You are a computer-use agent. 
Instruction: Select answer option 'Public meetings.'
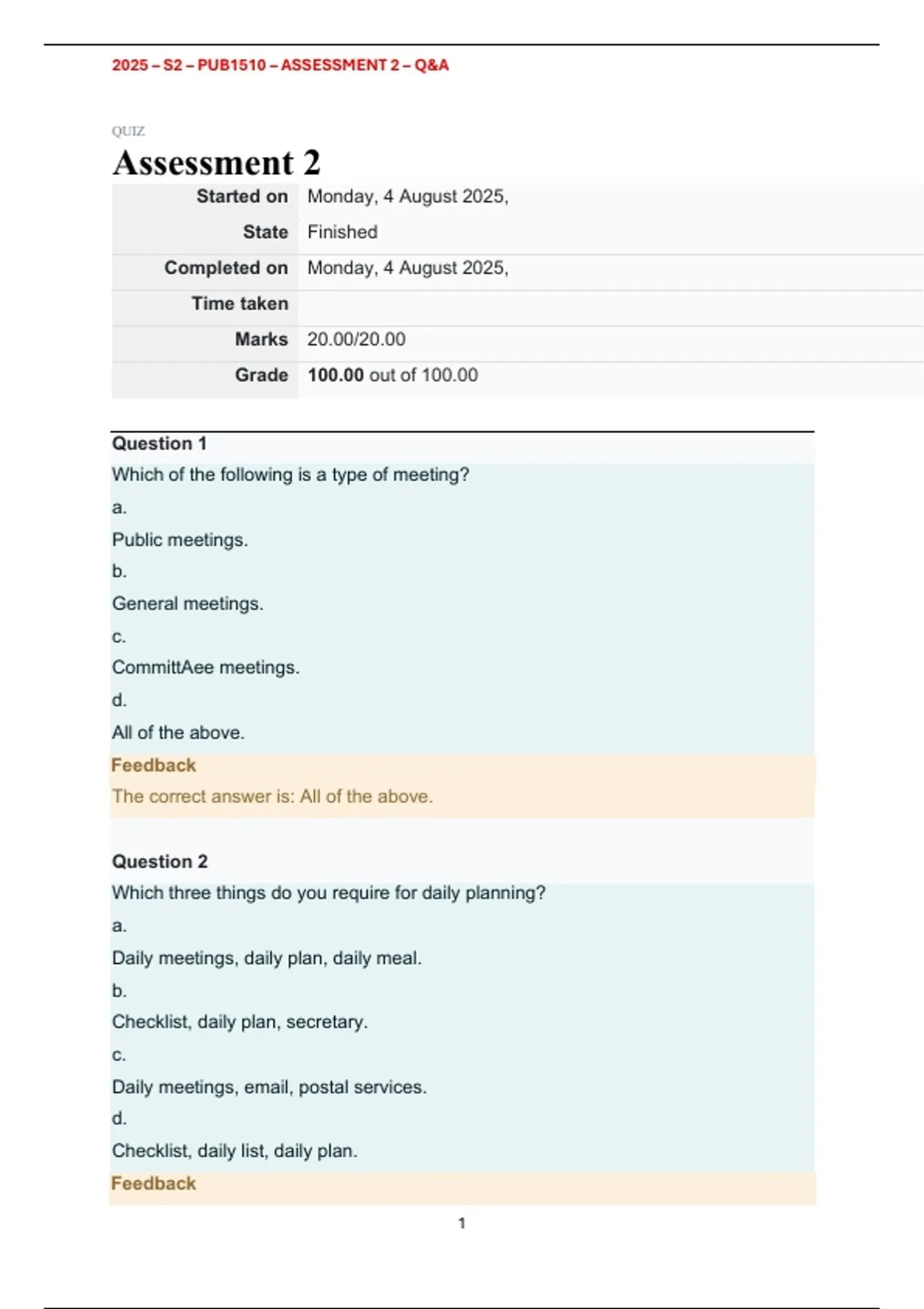[x=179, y=540]
